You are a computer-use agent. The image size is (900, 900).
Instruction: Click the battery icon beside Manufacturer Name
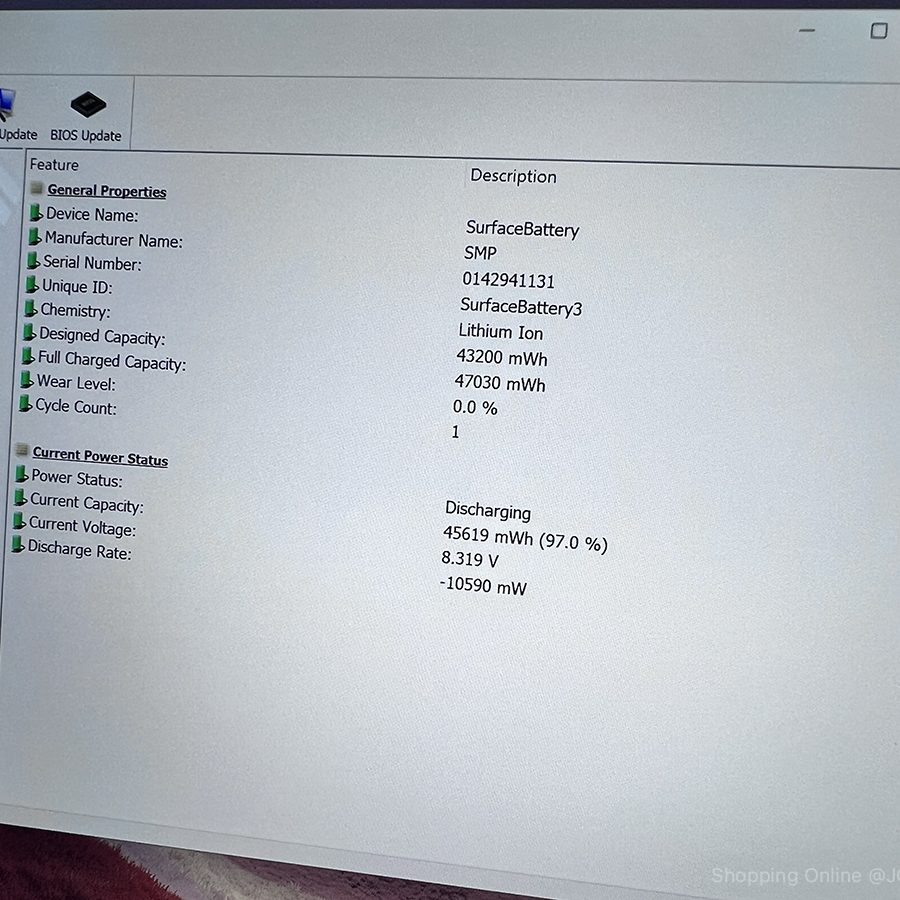tap(35, 236)
